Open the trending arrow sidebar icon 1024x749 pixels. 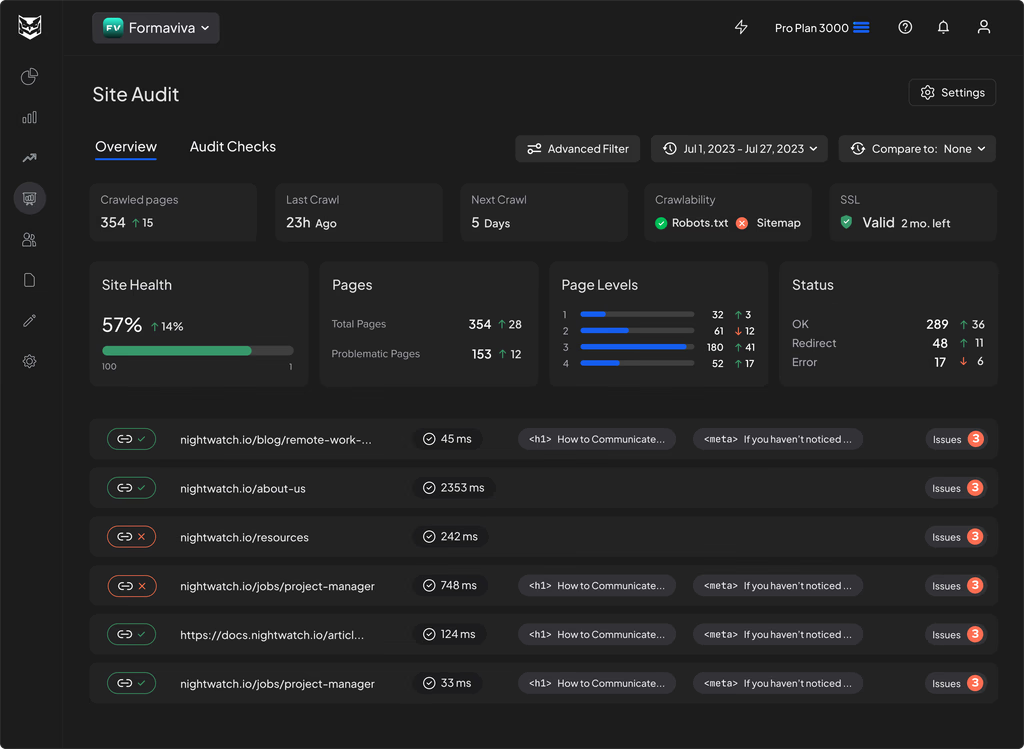click(29, 158)
